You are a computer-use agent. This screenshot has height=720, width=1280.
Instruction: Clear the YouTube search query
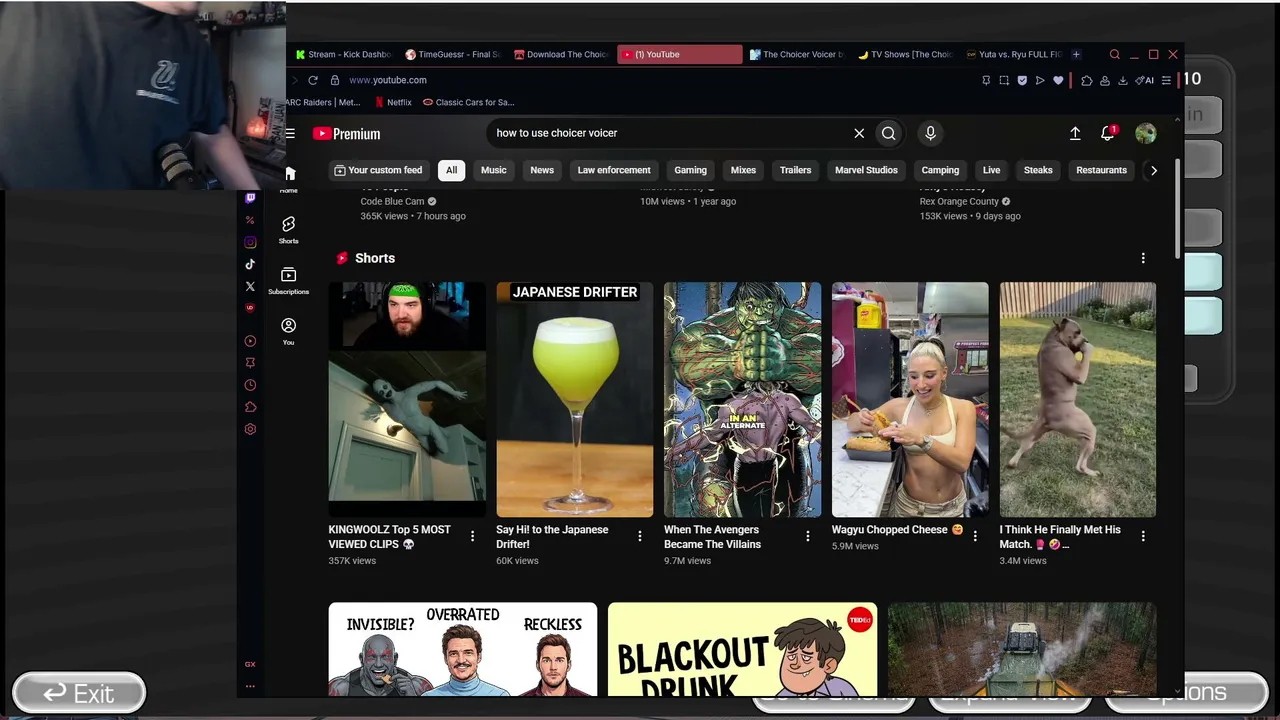[859, 133]
